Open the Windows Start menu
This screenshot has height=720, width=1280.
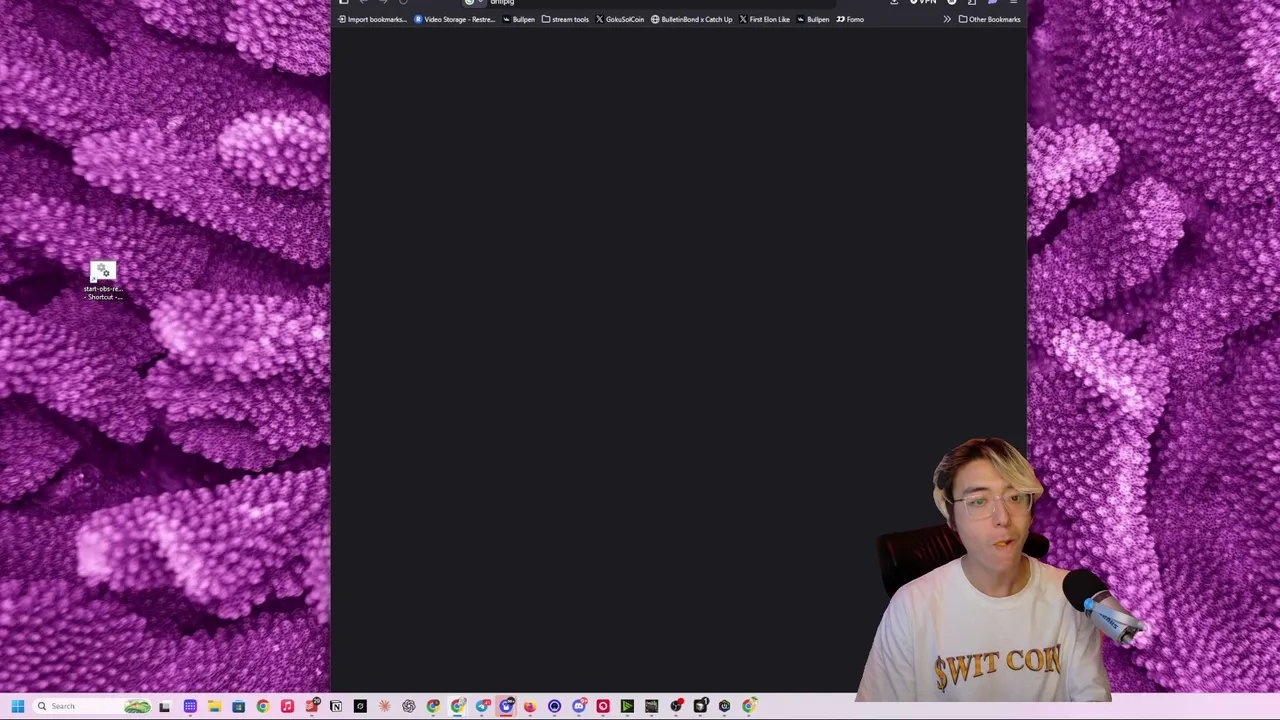pyautogui.click(x=17, y=706)
